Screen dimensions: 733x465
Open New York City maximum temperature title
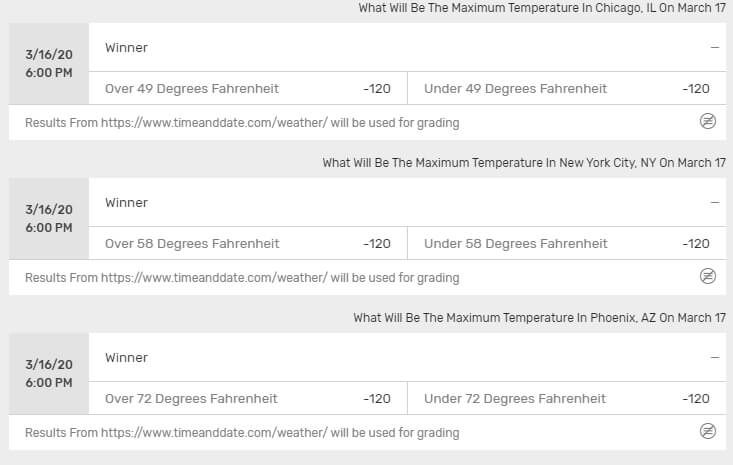pos(524,163)
